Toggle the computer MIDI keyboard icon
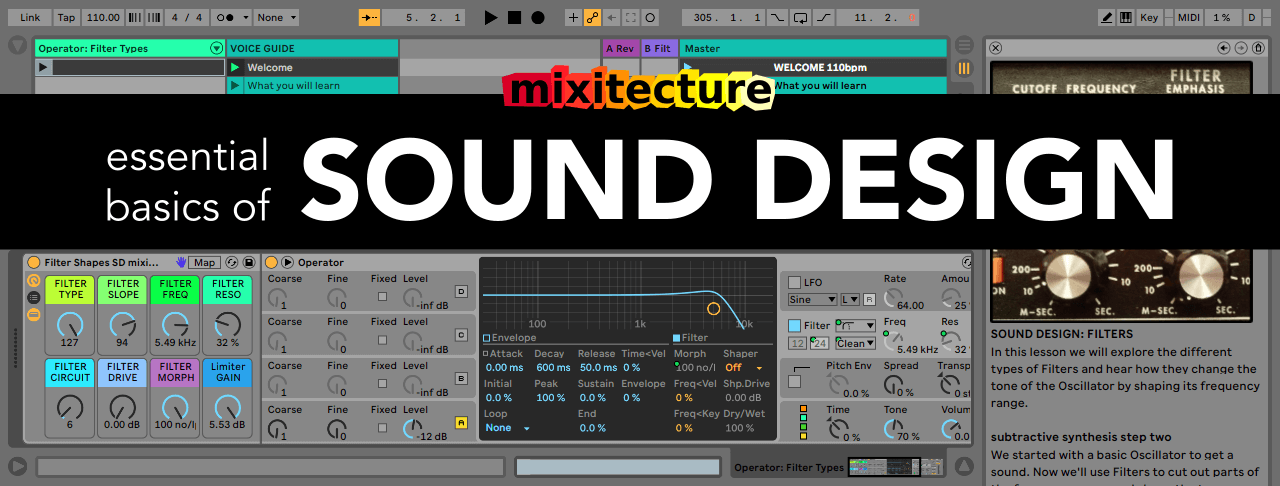Viewport: 1280px width, 486px height. [1126, 17]
